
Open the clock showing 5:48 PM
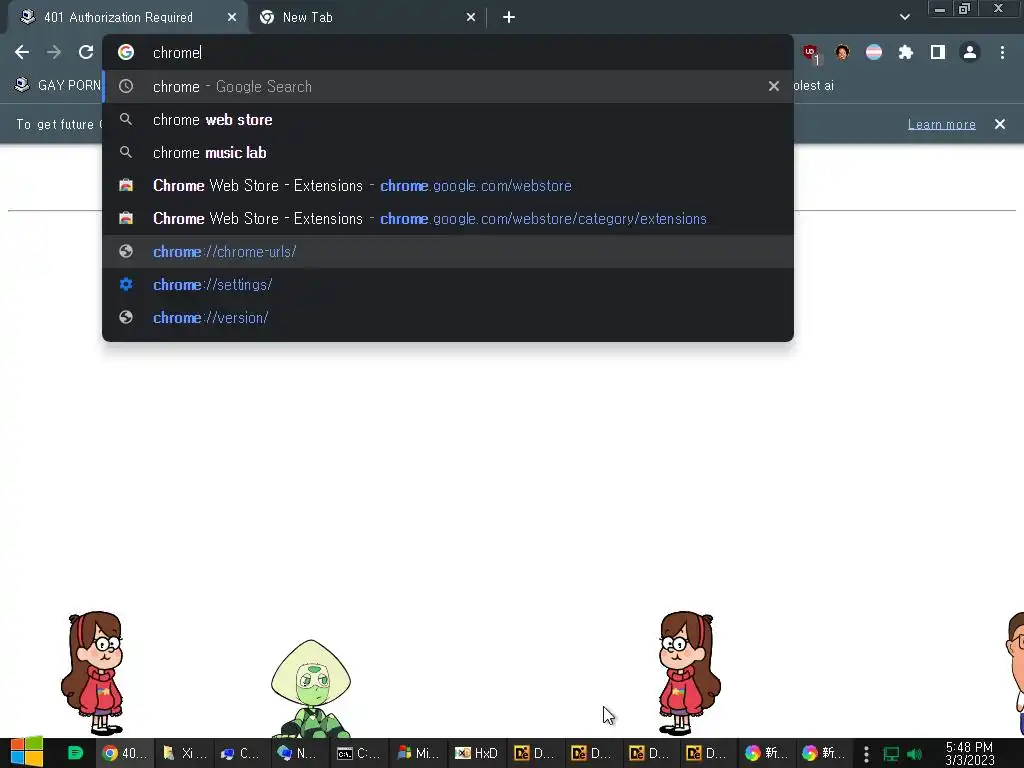(x=970, y=753)
